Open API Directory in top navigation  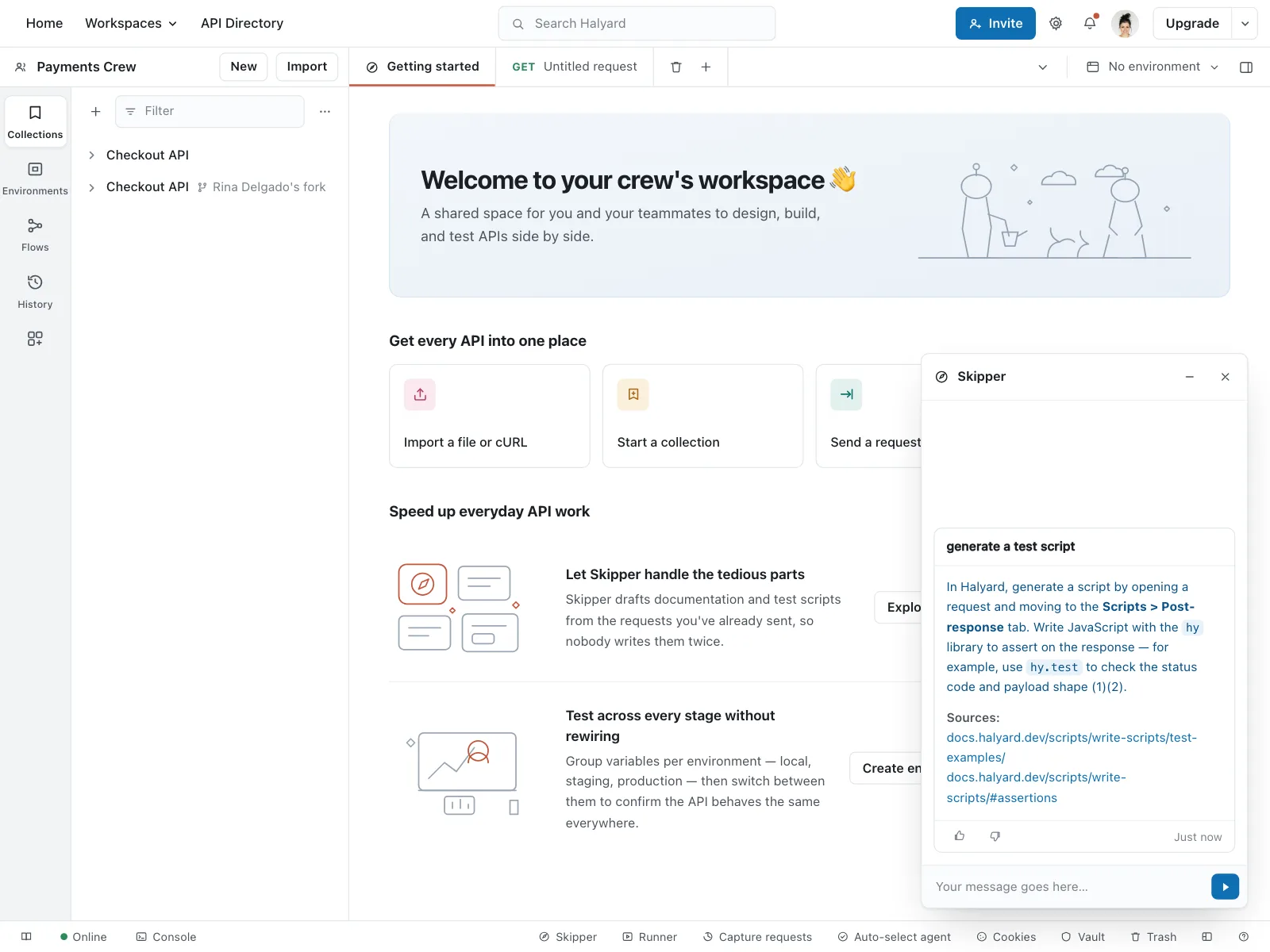242,24
